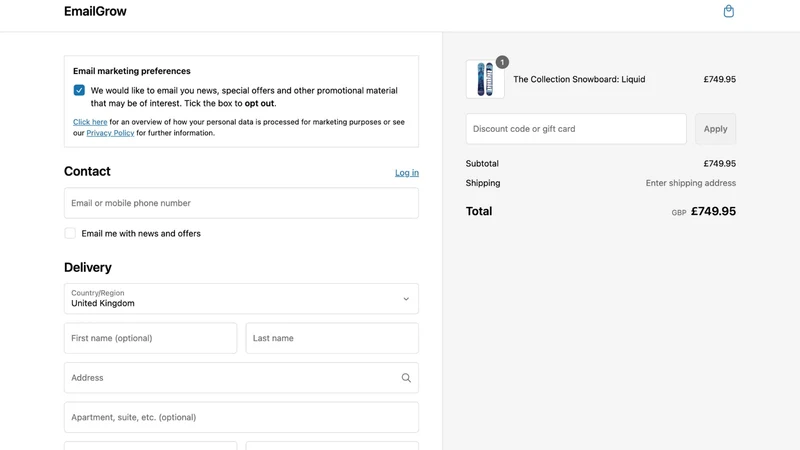Image resolution: width=800 pixels, height=450 pixels.
Task: Click the Subtotal label
Action: coord(482,163)
